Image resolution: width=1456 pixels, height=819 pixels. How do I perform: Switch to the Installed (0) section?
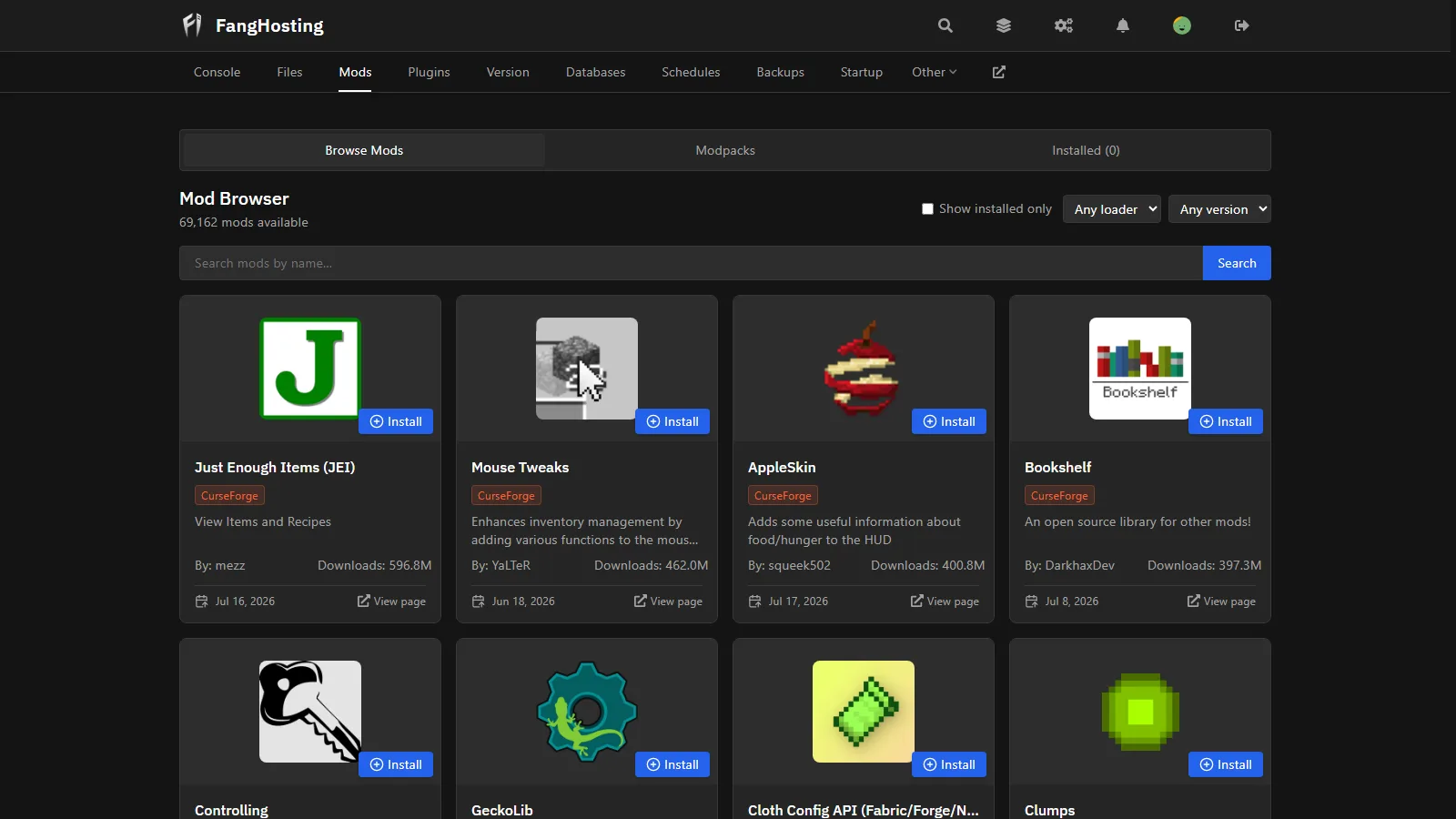point(1086,150)
